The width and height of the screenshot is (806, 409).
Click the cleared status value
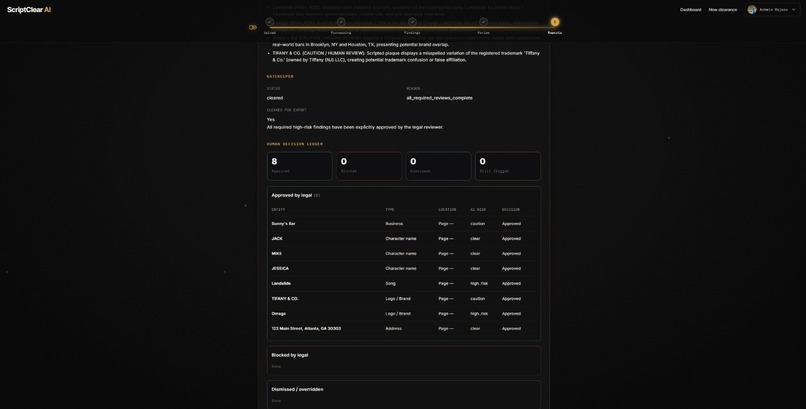click(275, 98)
